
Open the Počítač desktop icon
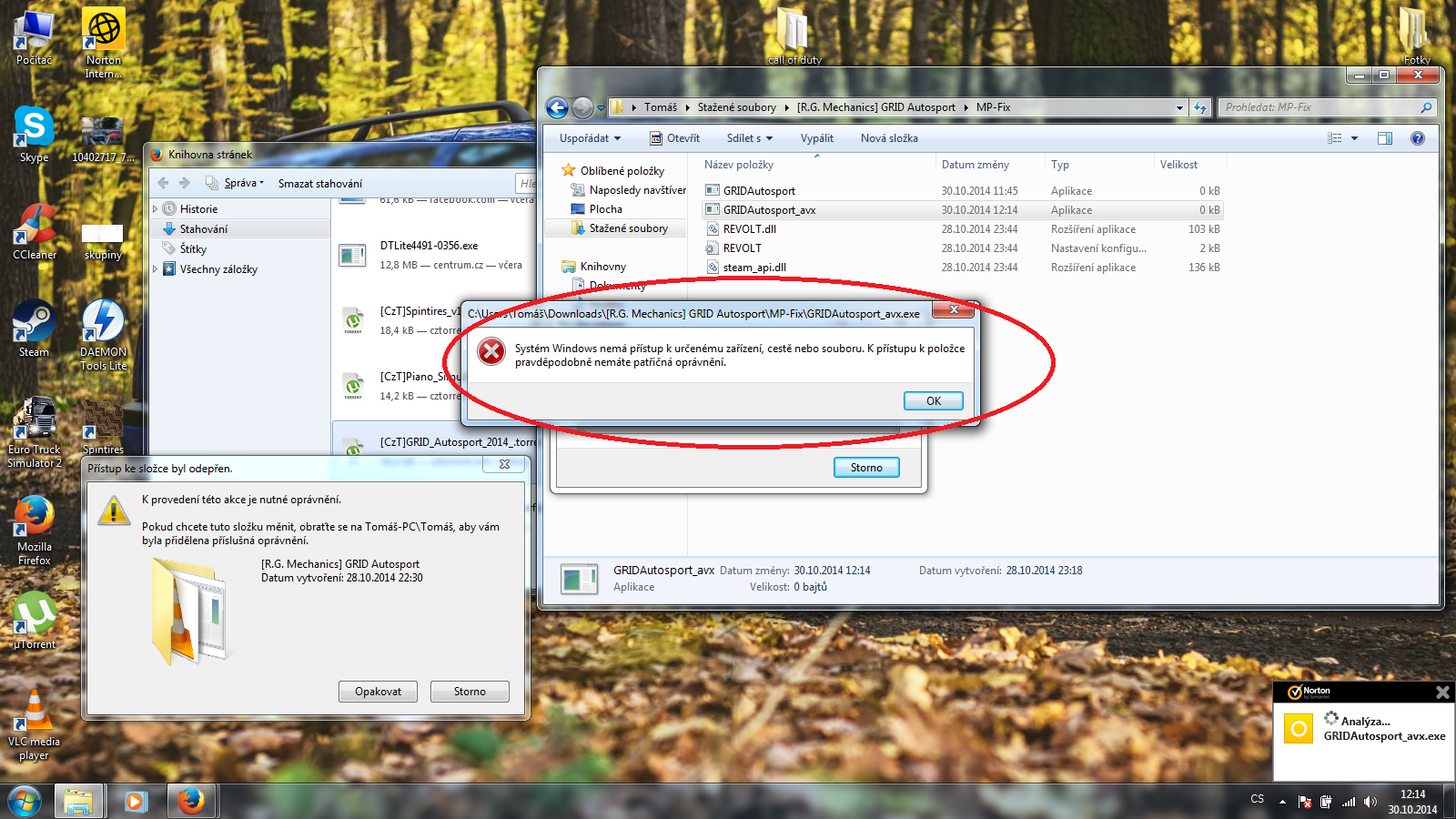[x=34, y=36]
